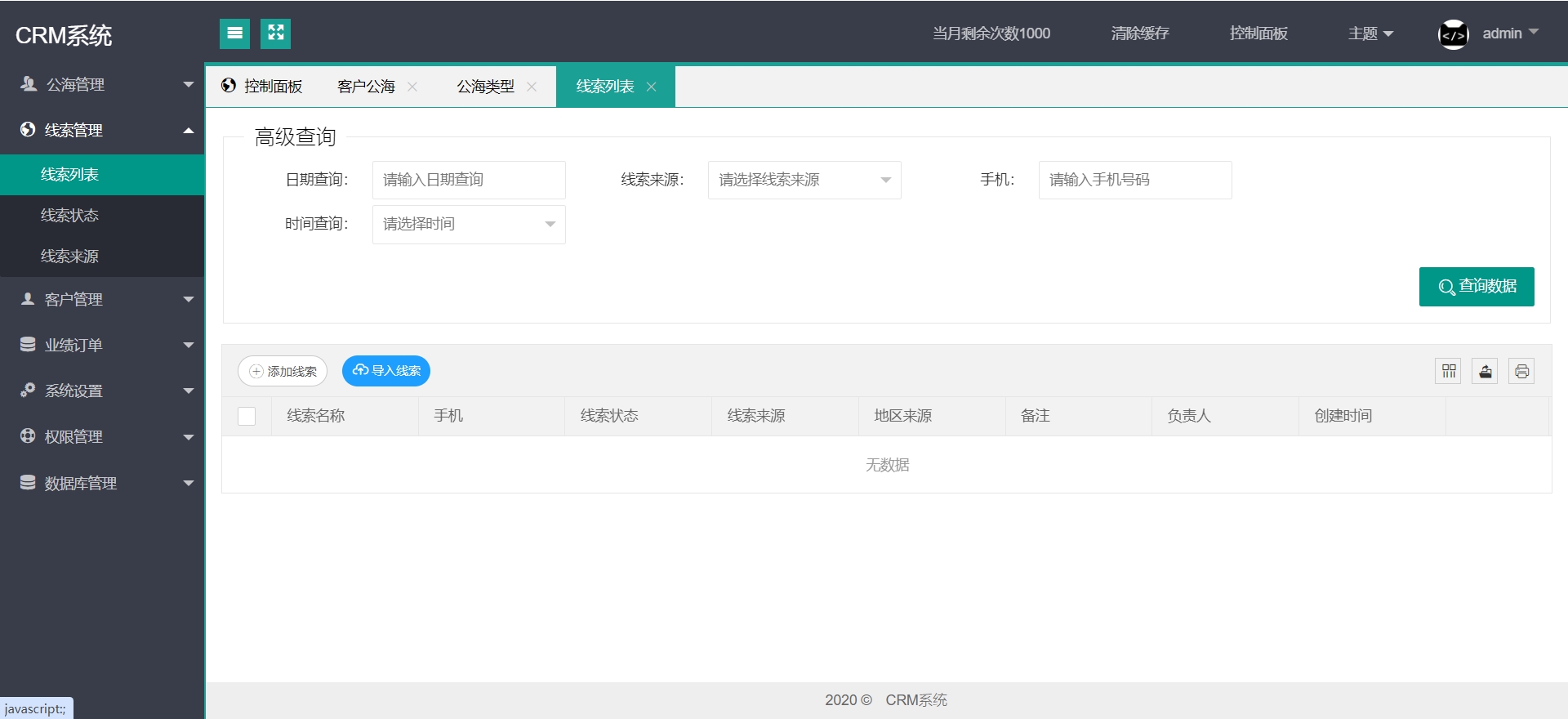Click the 查询数据 search button
Viewport: 1568px width, 719px height.
tap(1477, 287)
